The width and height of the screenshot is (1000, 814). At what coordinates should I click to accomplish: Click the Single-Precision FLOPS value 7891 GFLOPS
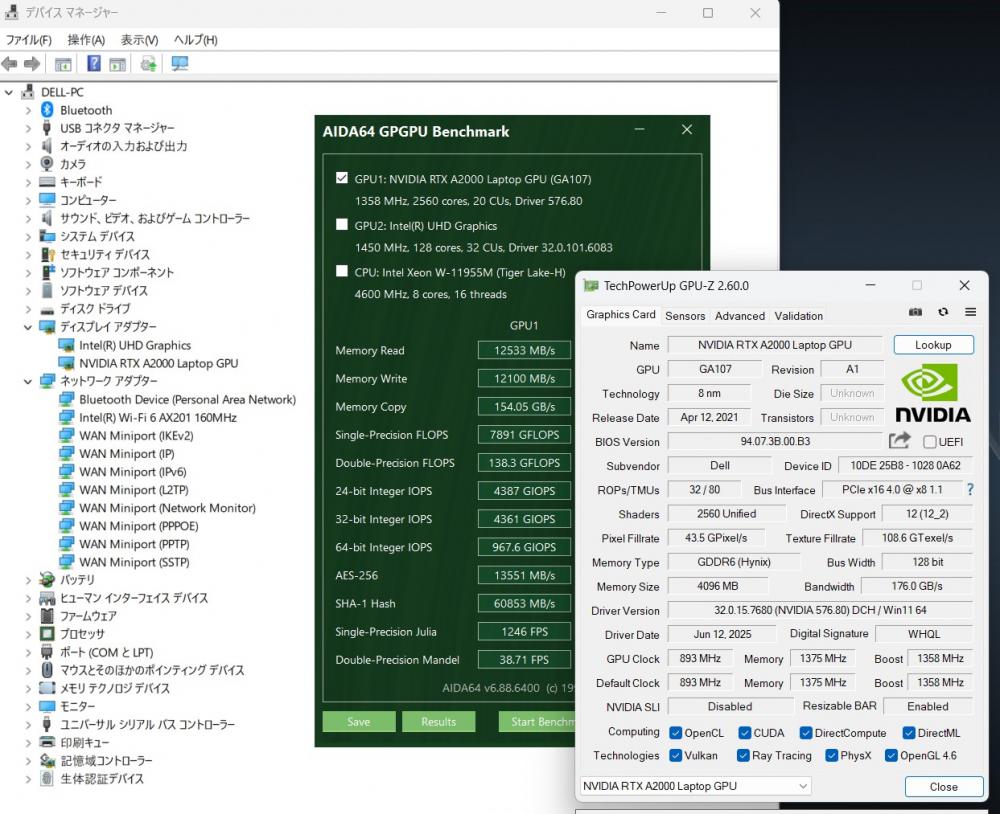pos(524,434)
